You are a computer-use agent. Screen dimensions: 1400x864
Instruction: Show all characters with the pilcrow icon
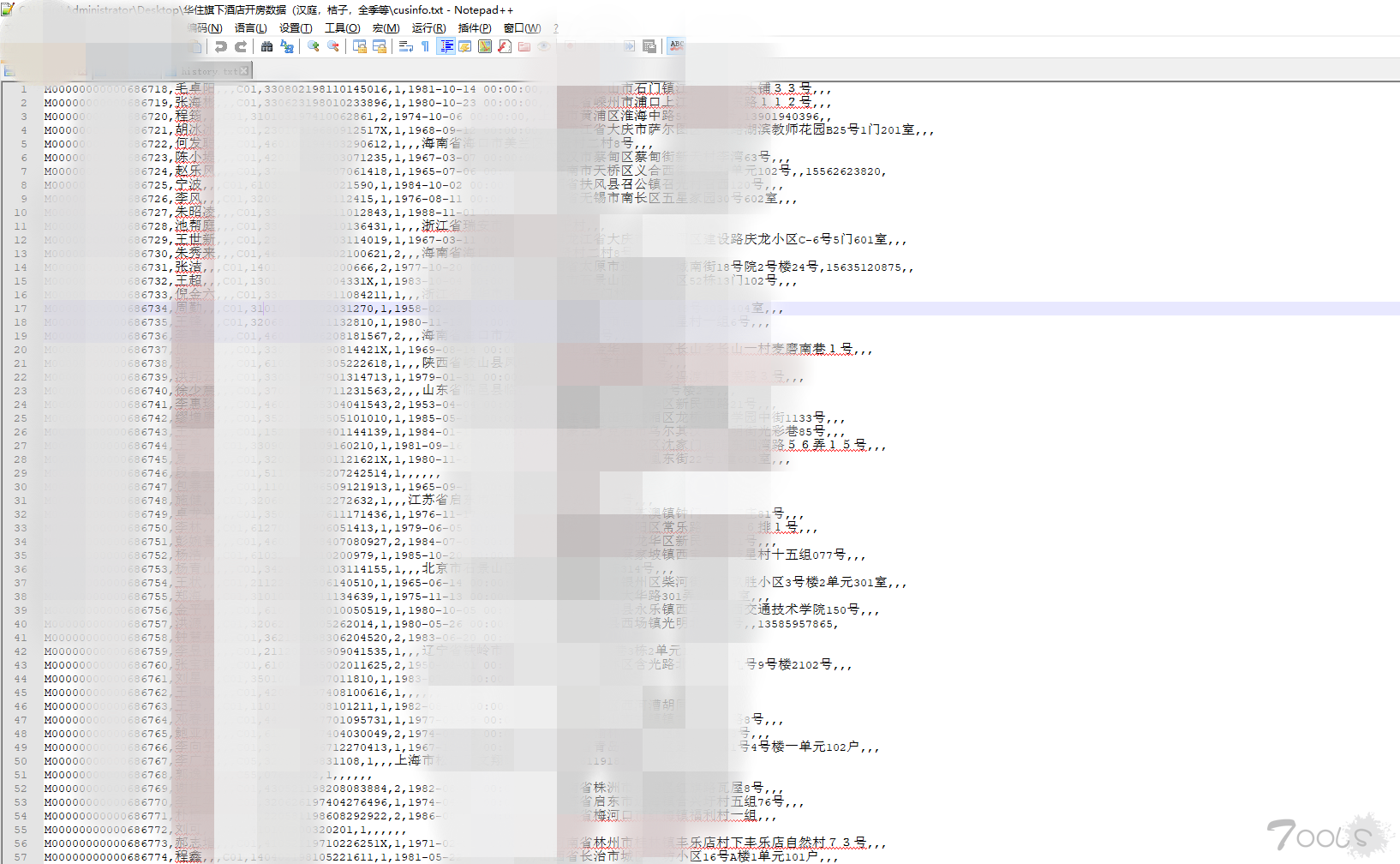[426, 46]
